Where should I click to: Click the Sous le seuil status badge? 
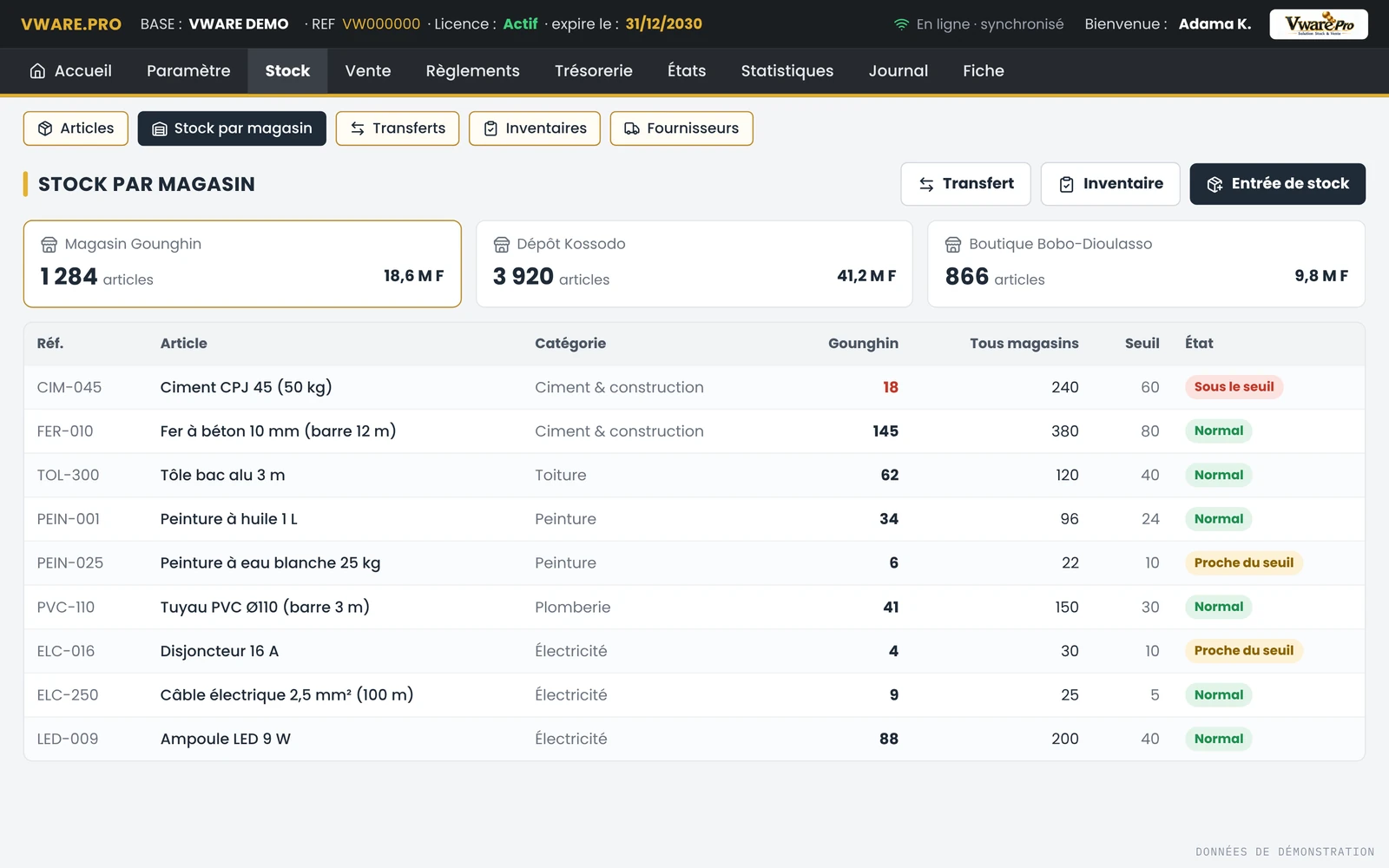1234,387
